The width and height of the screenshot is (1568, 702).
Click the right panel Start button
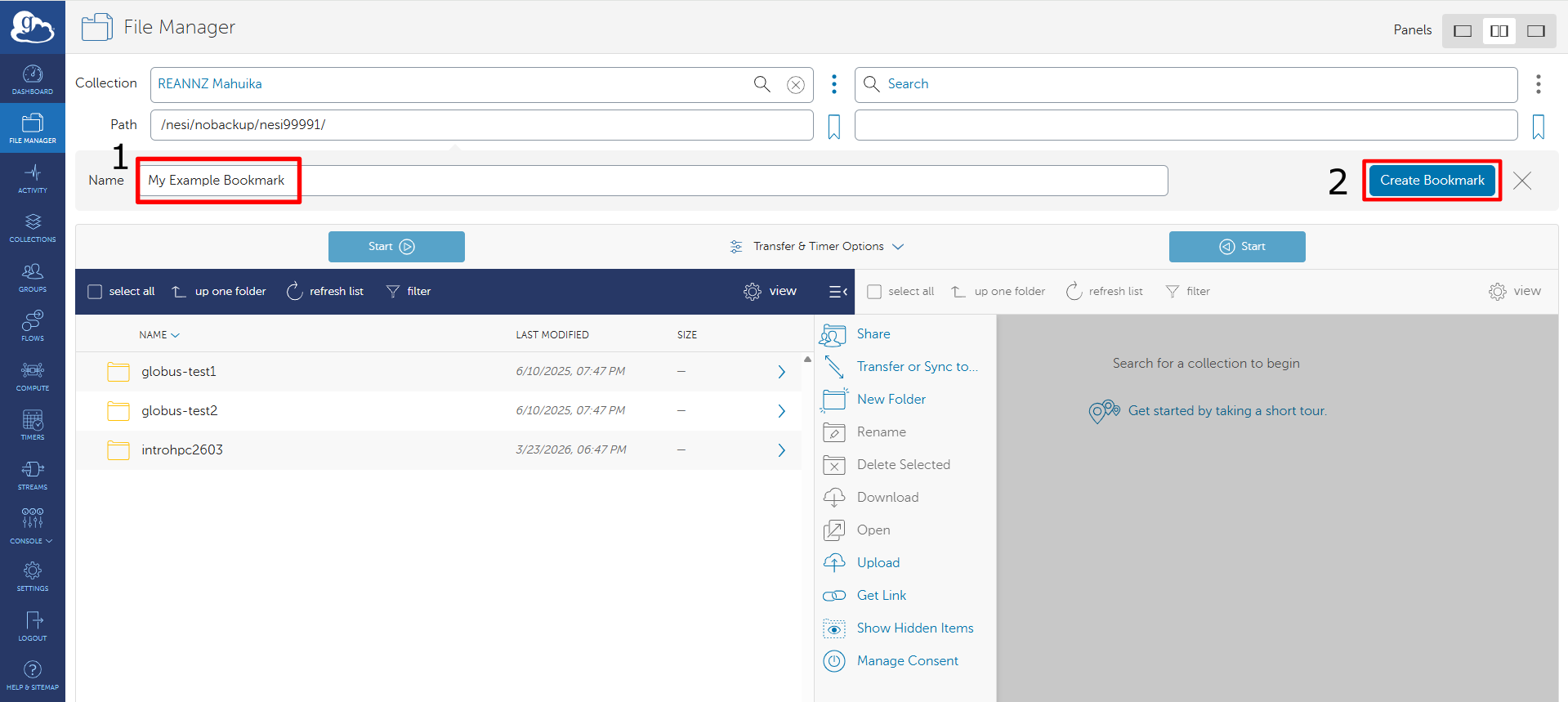coord(1237,247)
